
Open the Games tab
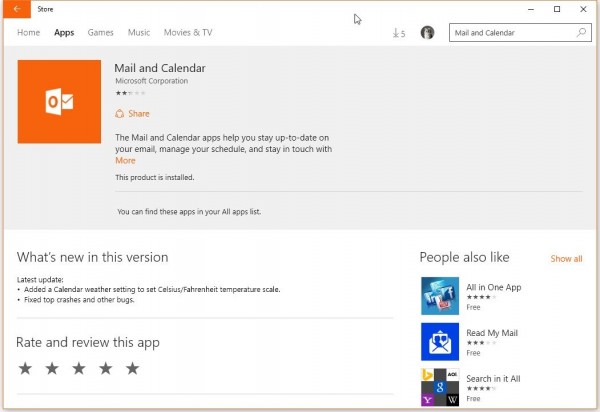pos(101,33)
